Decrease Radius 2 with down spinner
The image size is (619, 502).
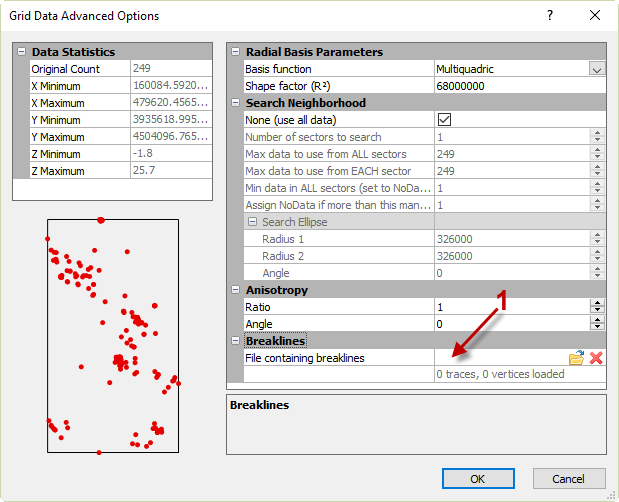[597, 260]
